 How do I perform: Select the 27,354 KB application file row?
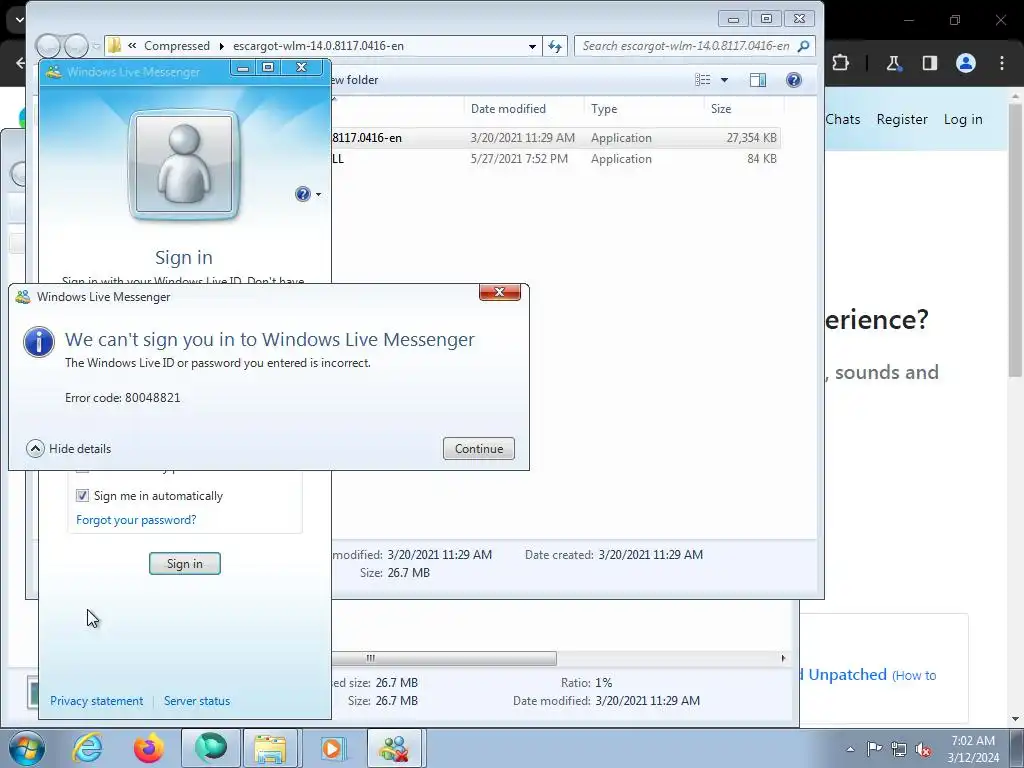tap(555, 138)
